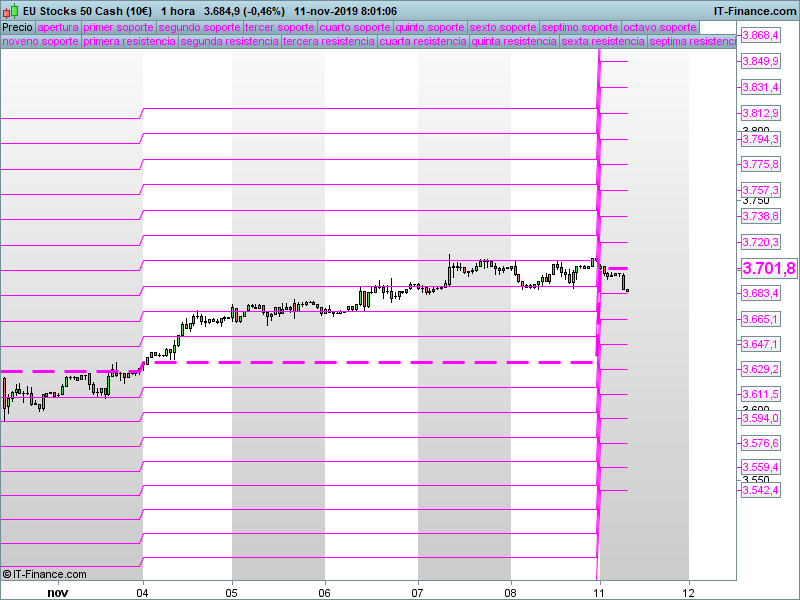
Task: Click the 07 date marker on time axis
Action: coord(418,593)
